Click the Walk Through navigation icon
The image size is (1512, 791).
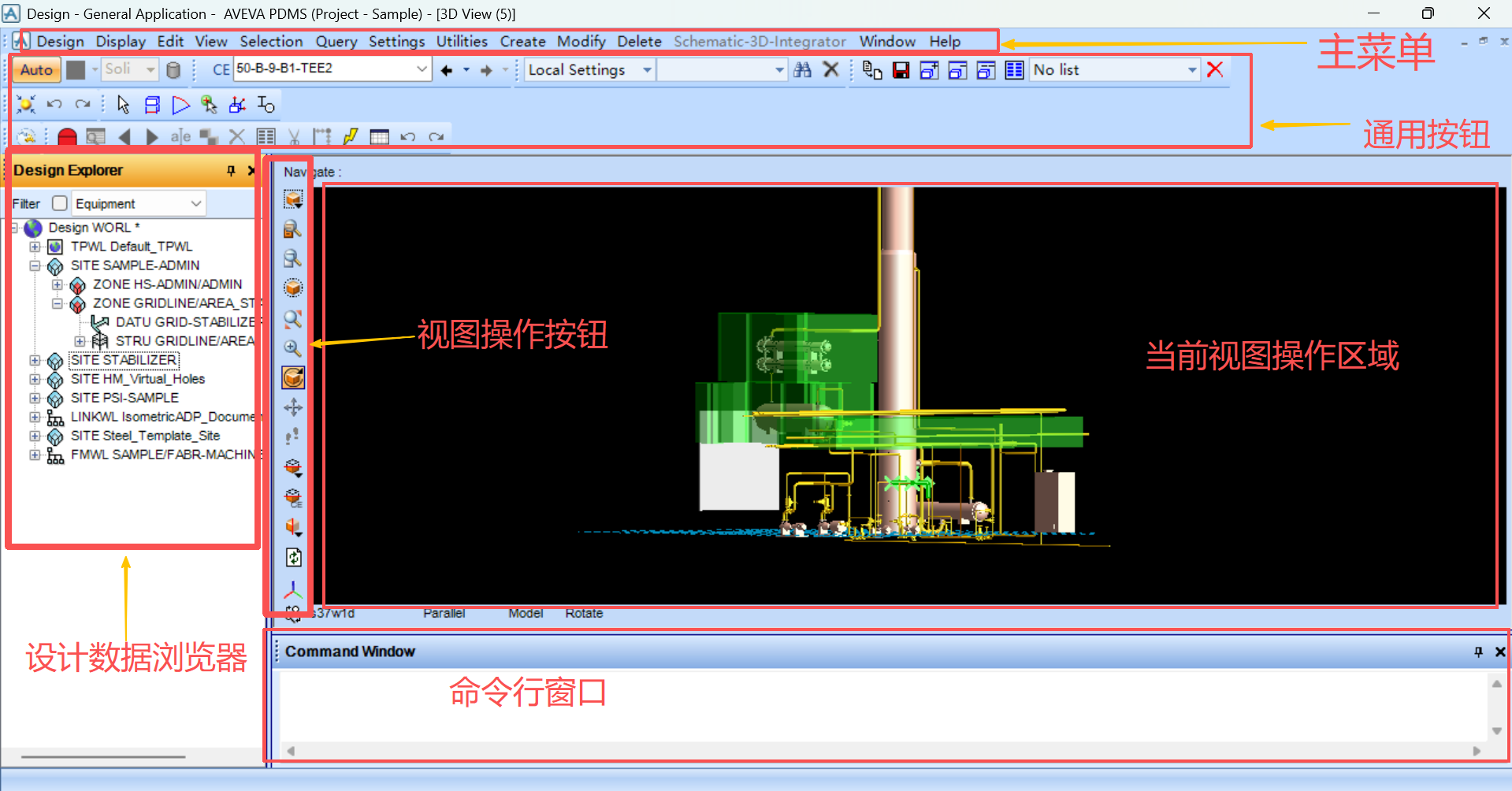pyautogui.click(x=292, y=436)
